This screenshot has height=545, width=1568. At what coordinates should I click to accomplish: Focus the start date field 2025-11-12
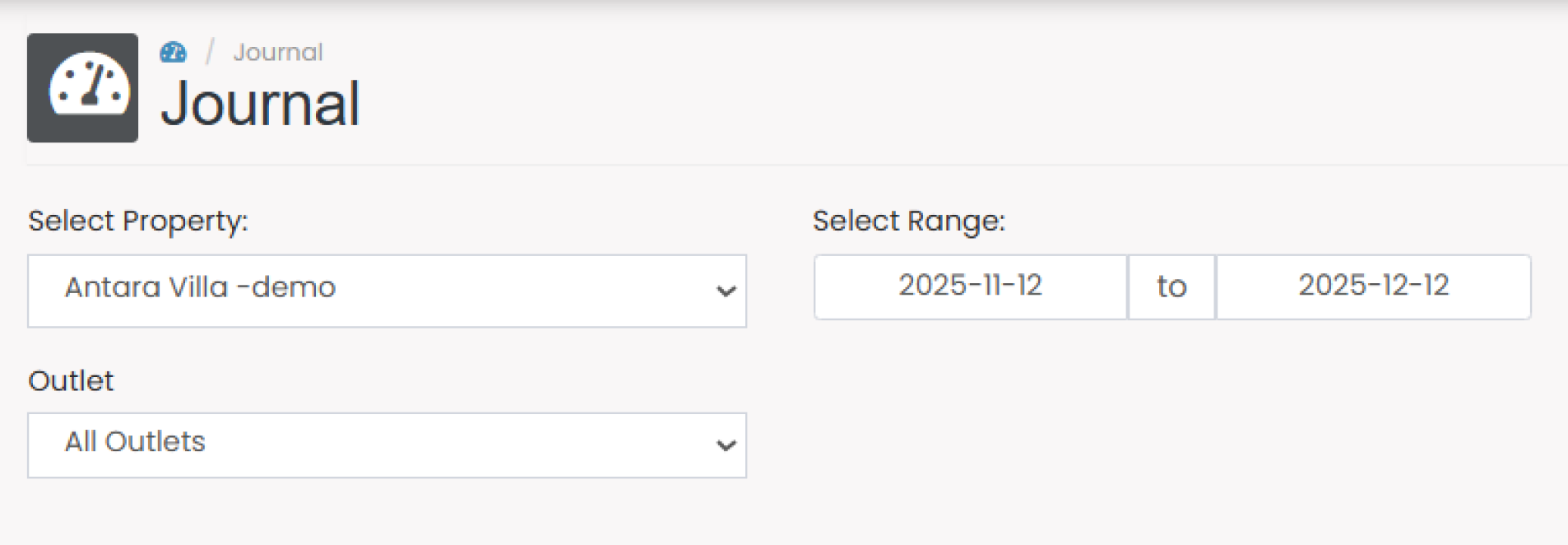970,286
